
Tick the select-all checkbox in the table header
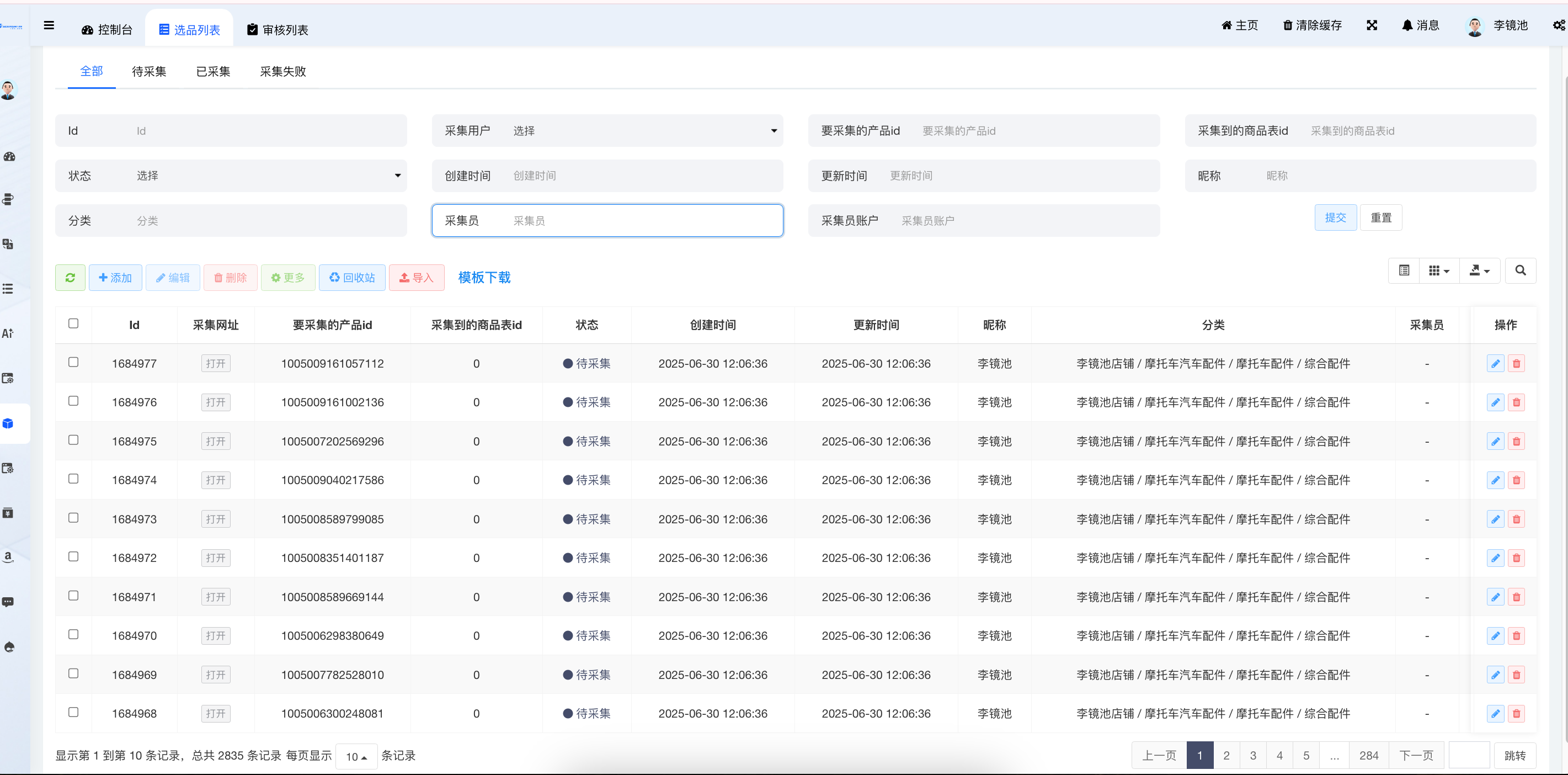pos(73,323)
